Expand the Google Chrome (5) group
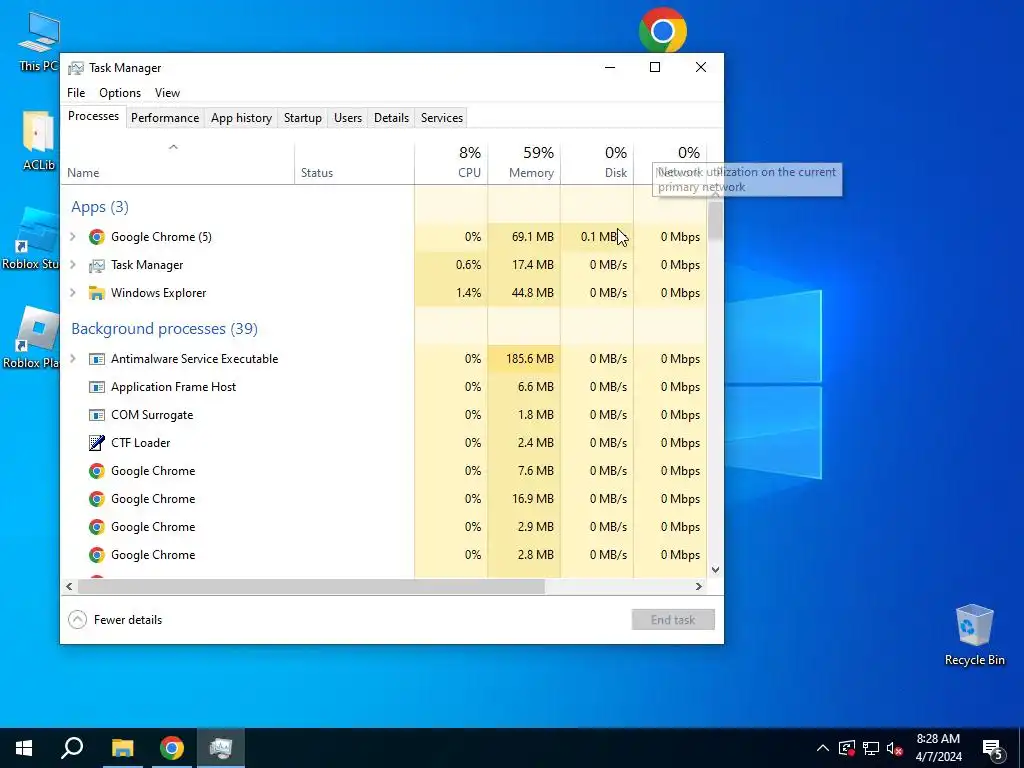The height and width of the screenshot is (768, 1024). point(73,237)
